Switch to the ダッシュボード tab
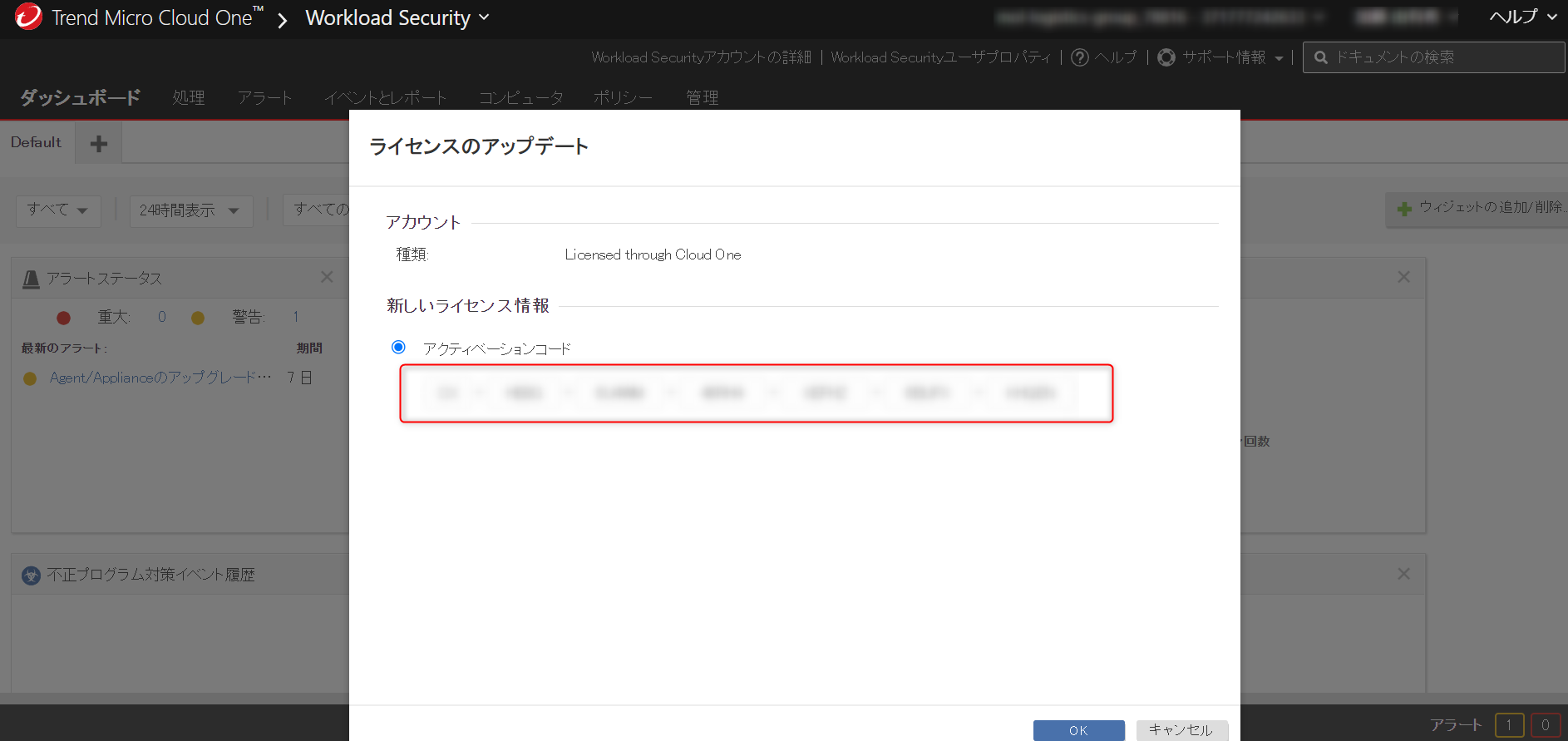Screen dimensions: 1568x741 click(80, 97)
